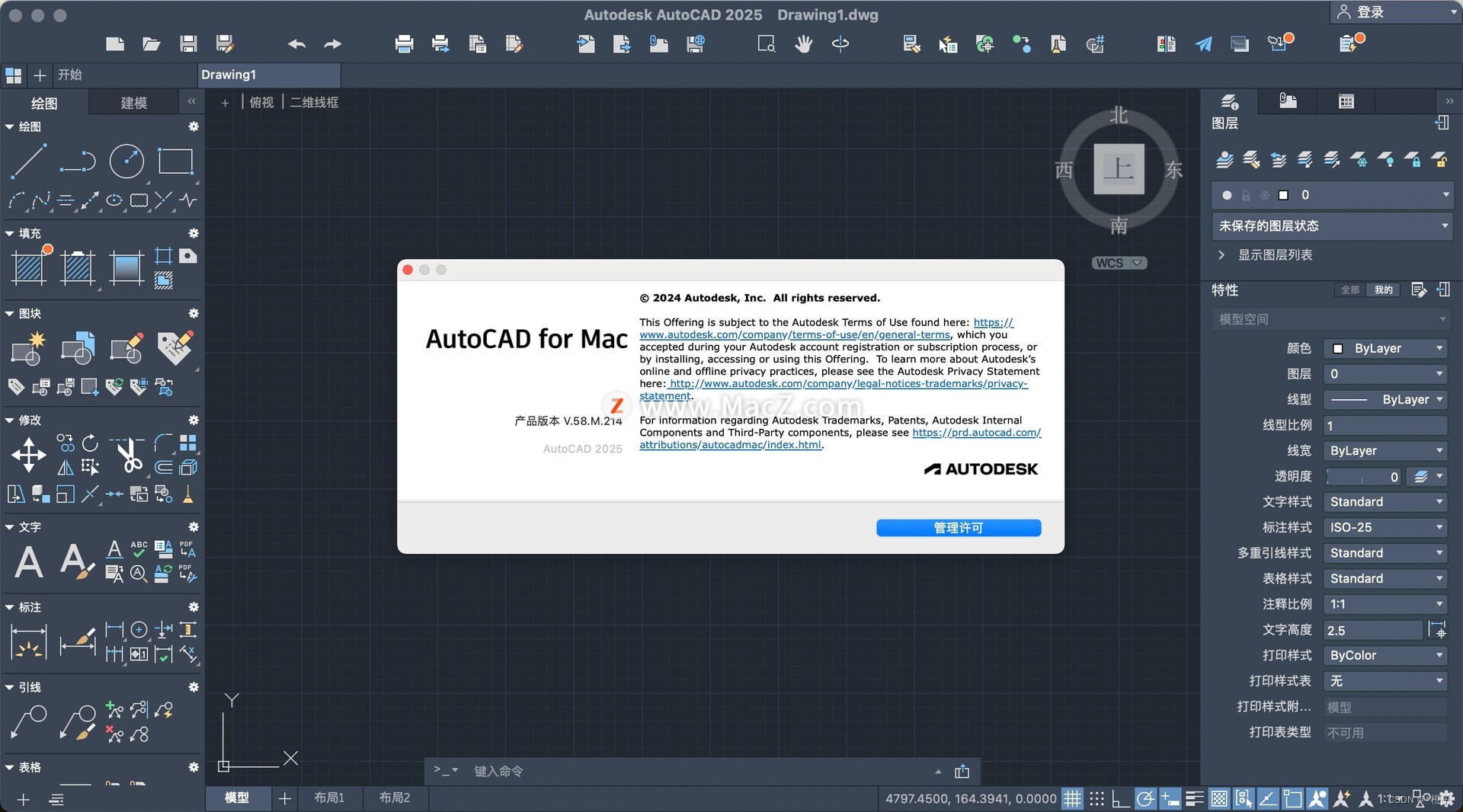Image resolution: width=1463 pixels, height=812 pixels.
Task: Open the 标注样式 ISO-25 dropdown
Action: point(1385,527)
